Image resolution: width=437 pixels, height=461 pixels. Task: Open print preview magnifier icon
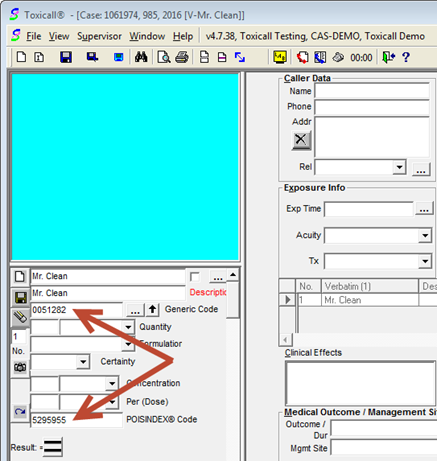point(164,57)
